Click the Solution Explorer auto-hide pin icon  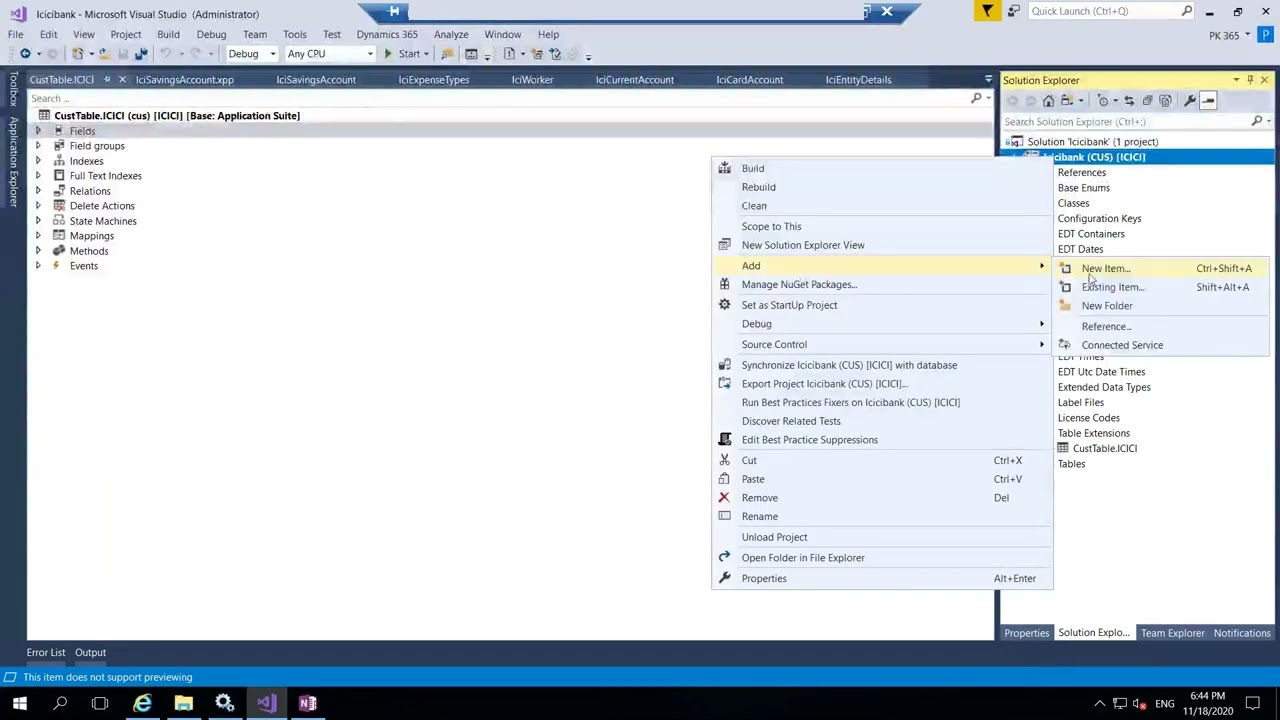tap(1250, 80)
